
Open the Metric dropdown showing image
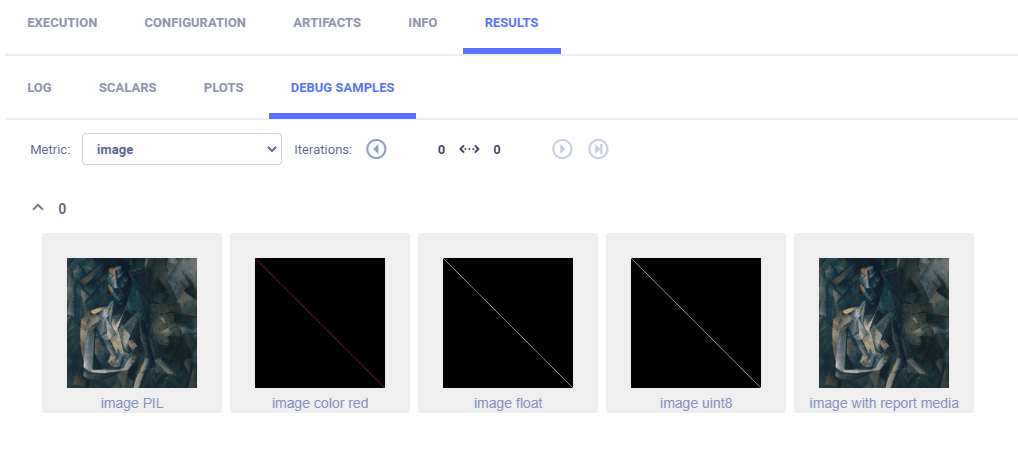point(181,149)
